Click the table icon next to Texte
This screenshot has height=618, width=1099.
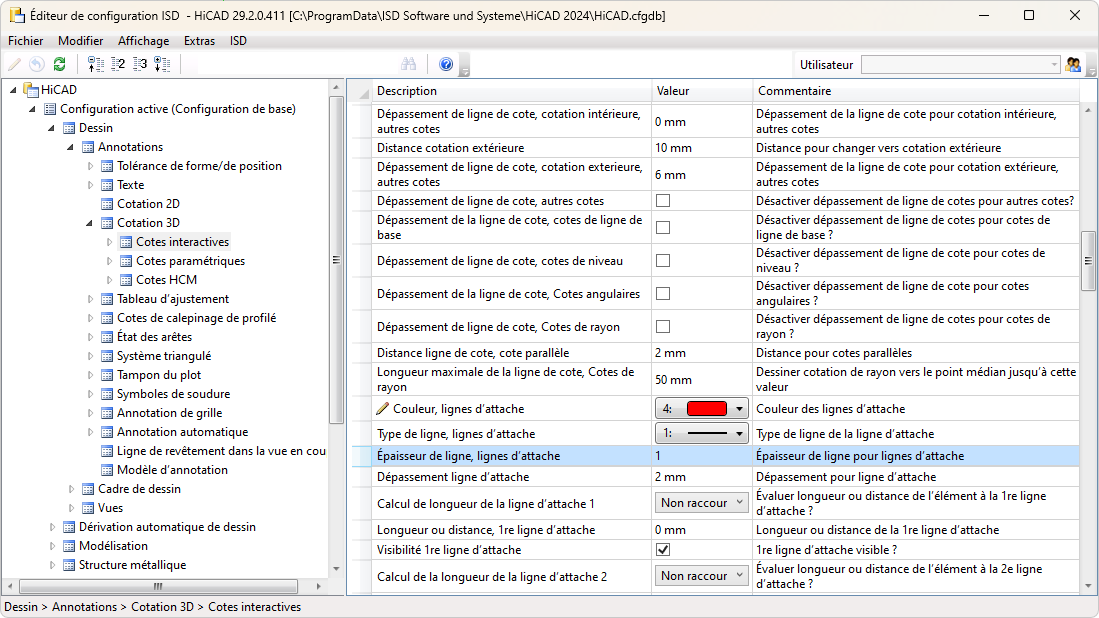[x=107, y=185]
